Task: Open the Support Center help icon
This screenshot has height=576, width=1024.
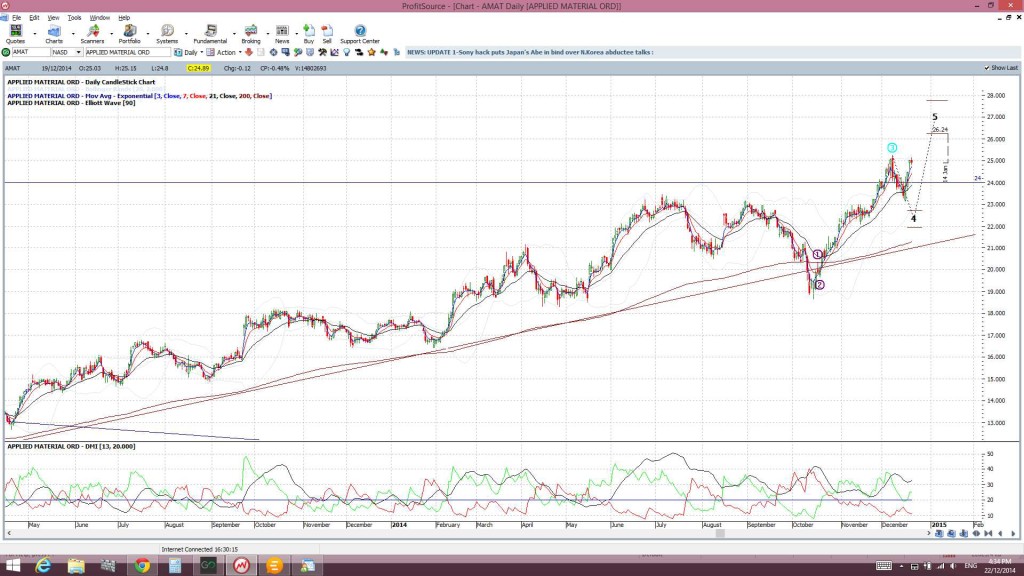Action: [x=360, y=31]
